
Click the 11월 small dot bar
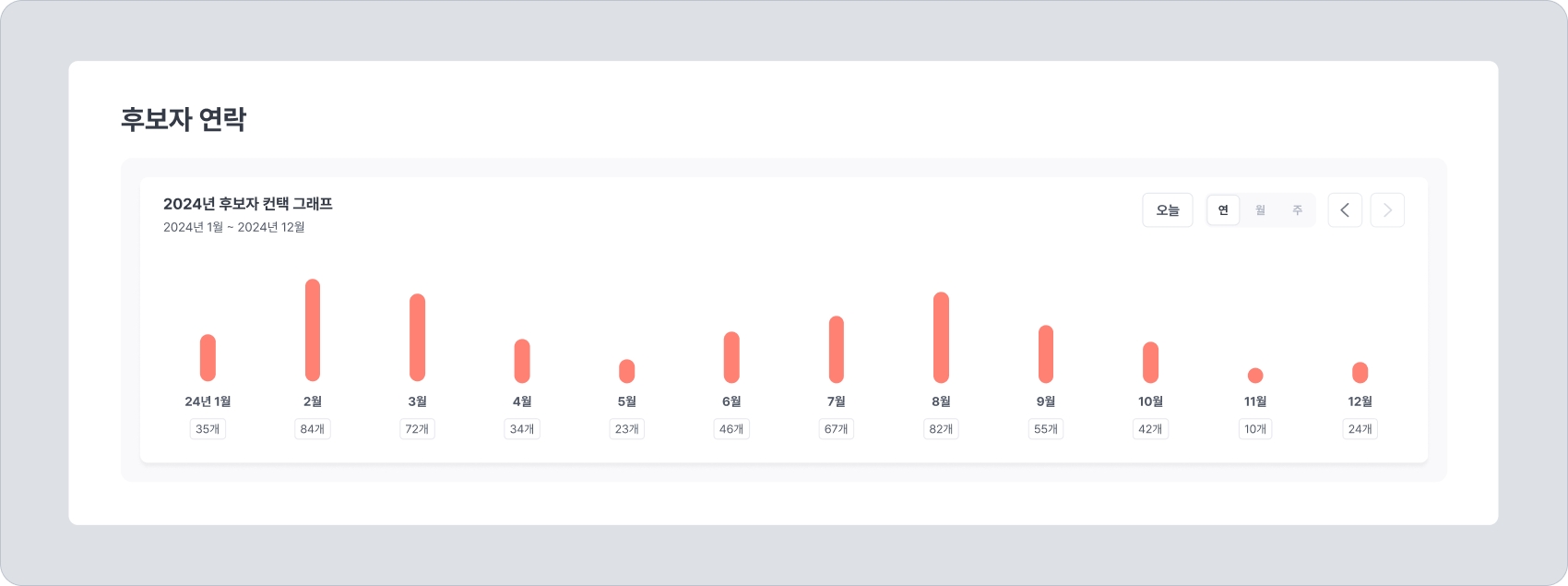1255,375
